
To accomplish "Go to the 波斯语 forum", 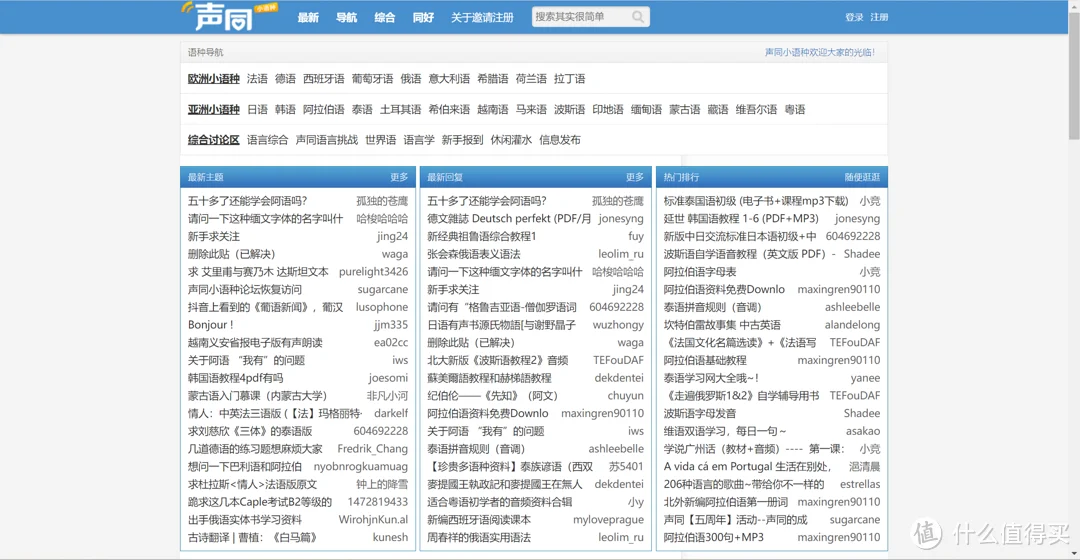I will [x=570, y=110].
